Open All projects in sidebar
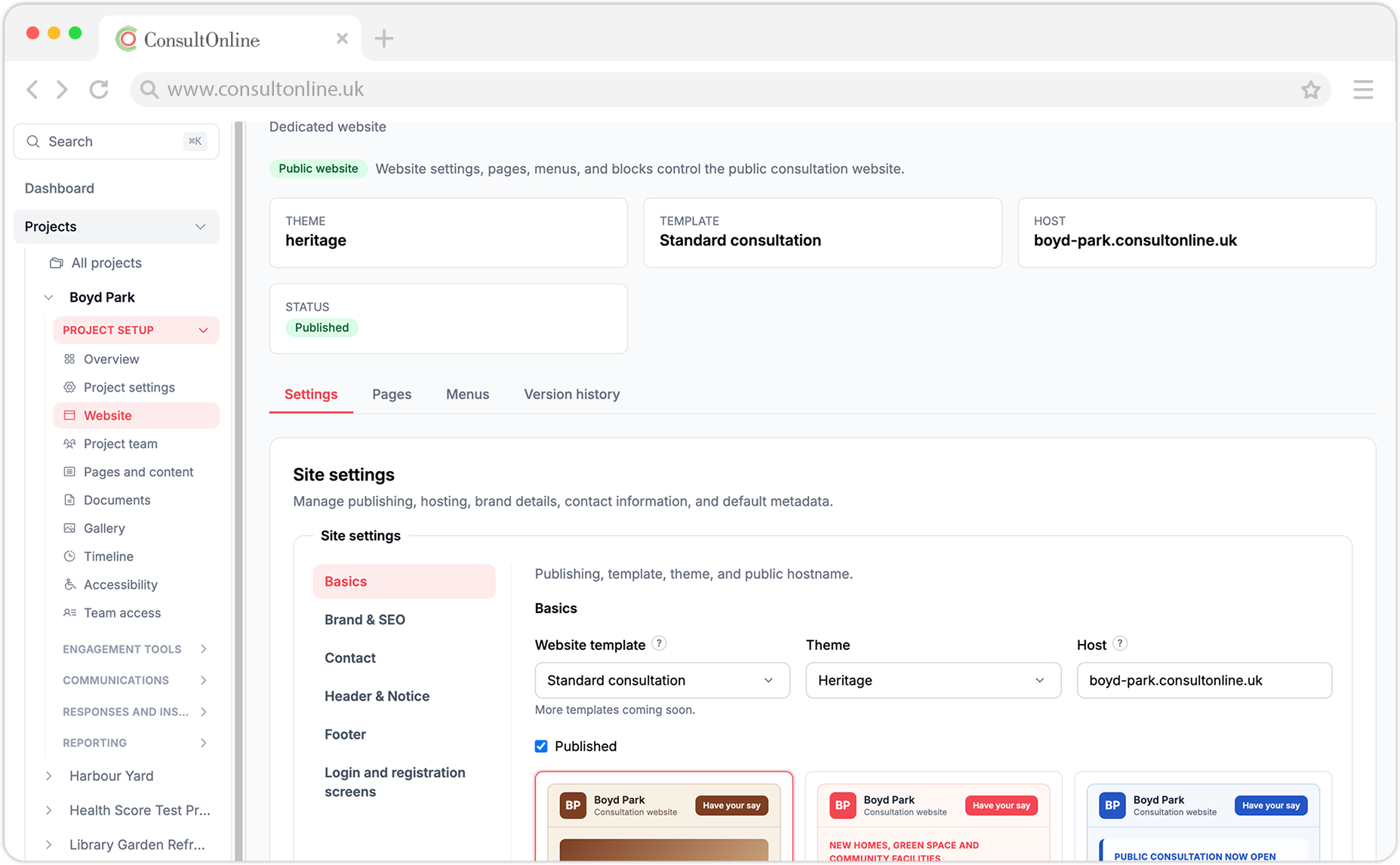Image resolution: width=1400 pixels, height=865 pixels. pyautogui.click(x=106, y=263)
